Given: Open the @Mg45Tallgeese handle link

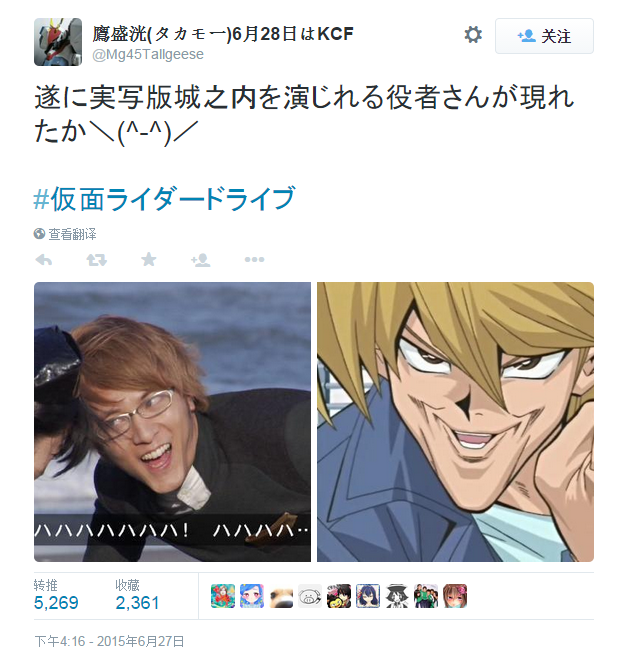Looking at the screenshot, I should tap(148, 54).
